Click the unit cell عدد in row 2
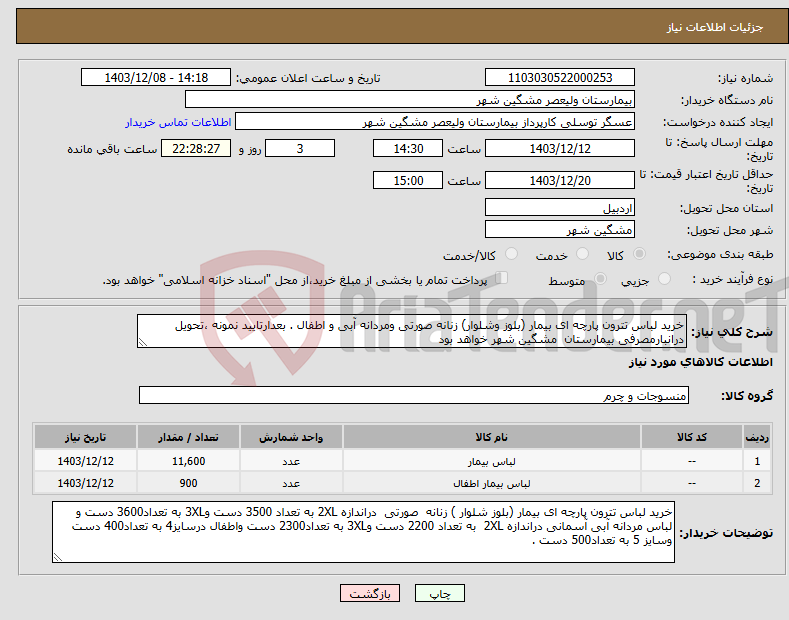789x620 pixels. [291, 483]
